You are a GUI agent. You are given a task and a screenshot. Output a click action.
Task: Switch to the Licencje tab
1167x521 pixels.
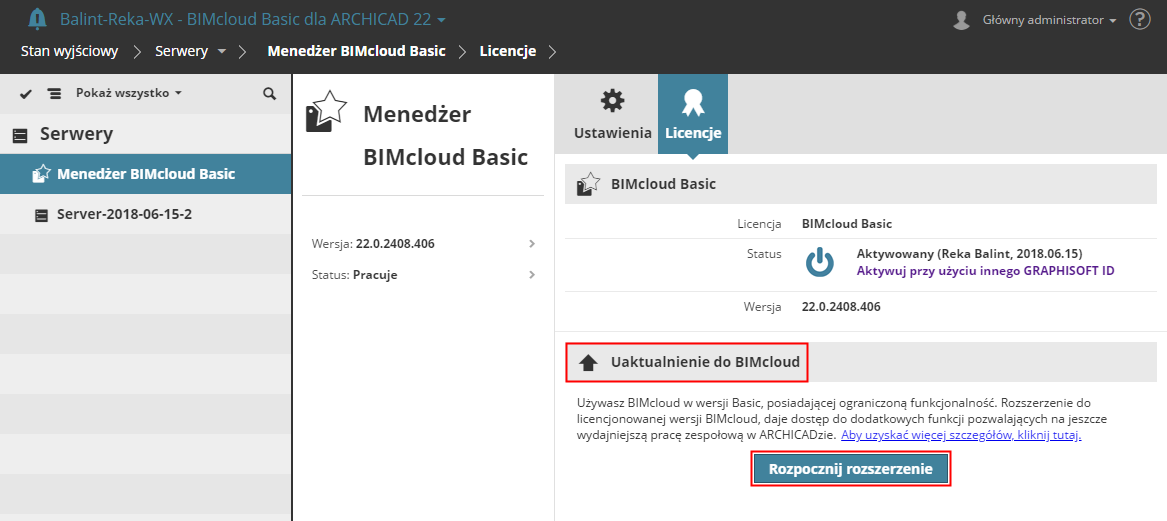click(693, 114)
